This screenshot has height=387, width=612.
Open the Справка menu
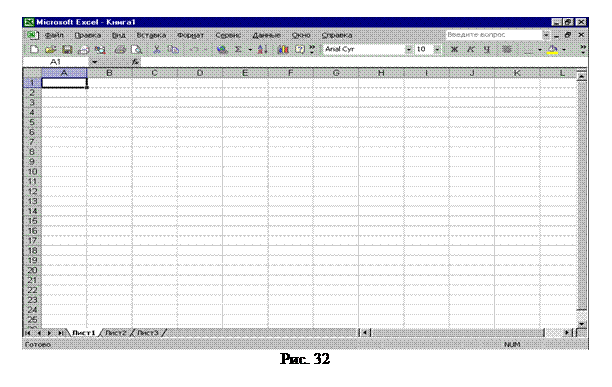point(337,35)
